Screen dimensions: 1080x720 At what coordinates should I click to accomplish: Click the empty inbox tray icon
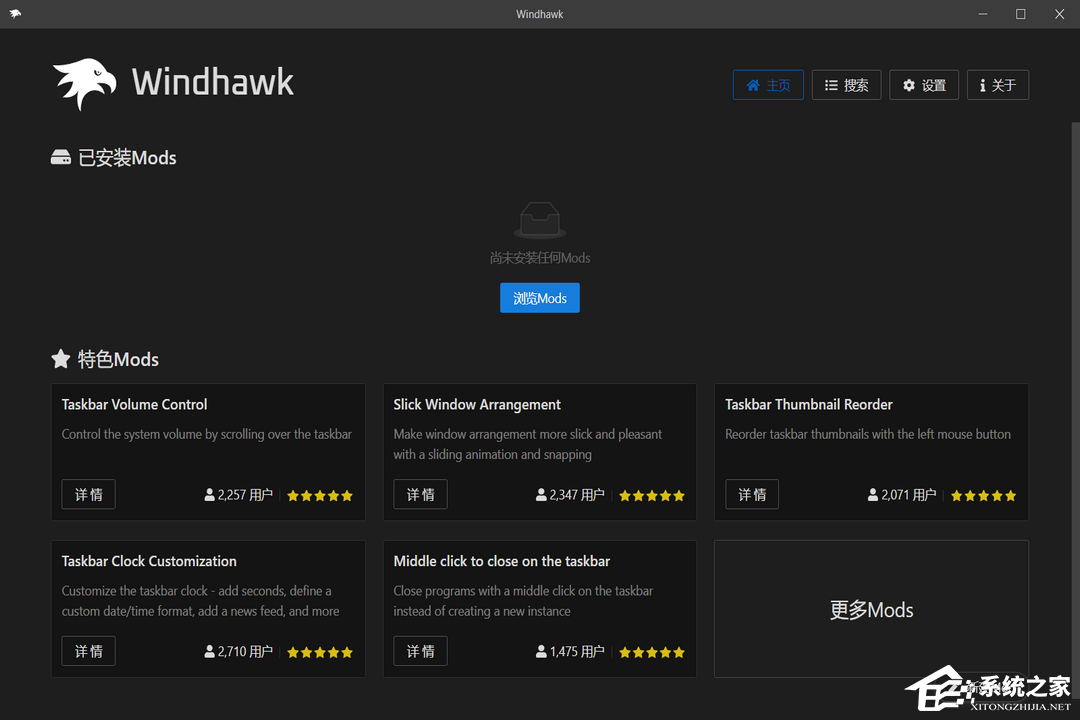coord(540,220)
